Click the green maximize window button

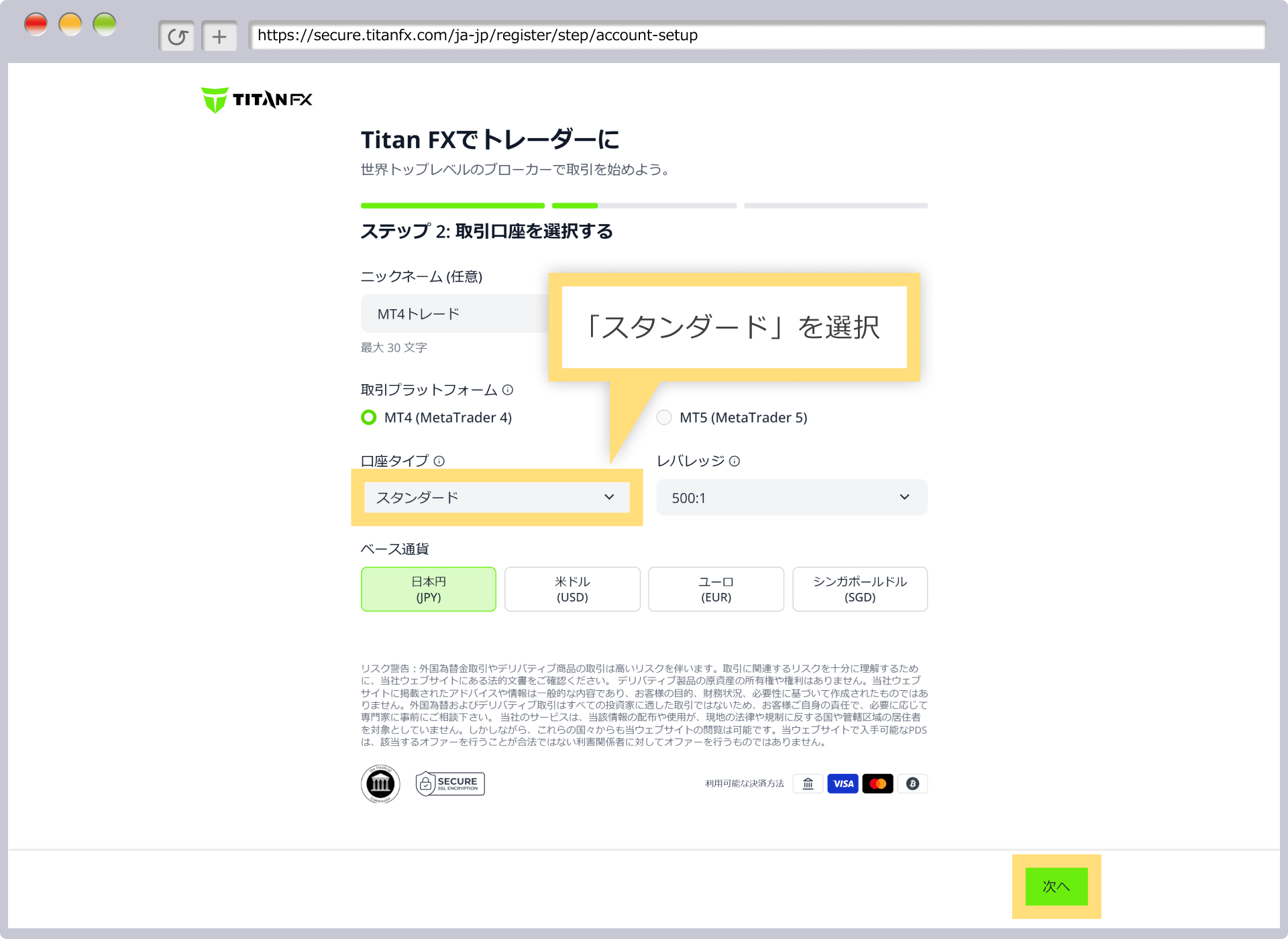(x=105, y=25)
